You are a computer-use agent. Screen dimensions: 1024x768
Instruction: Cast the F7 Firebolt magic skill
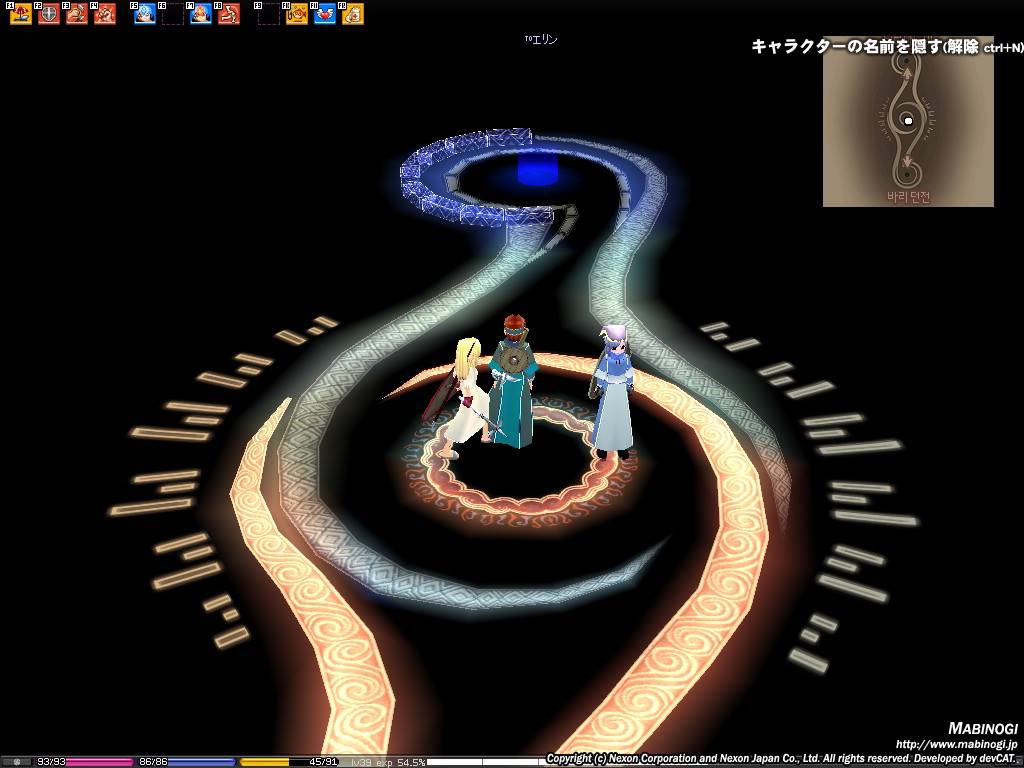[201, 14]
